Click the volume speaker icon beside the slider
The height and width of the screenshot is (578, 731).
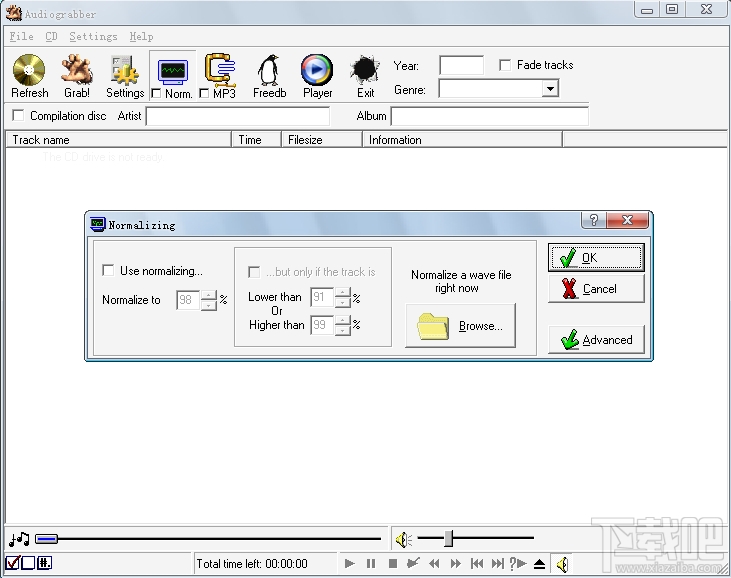pos(404,539)
